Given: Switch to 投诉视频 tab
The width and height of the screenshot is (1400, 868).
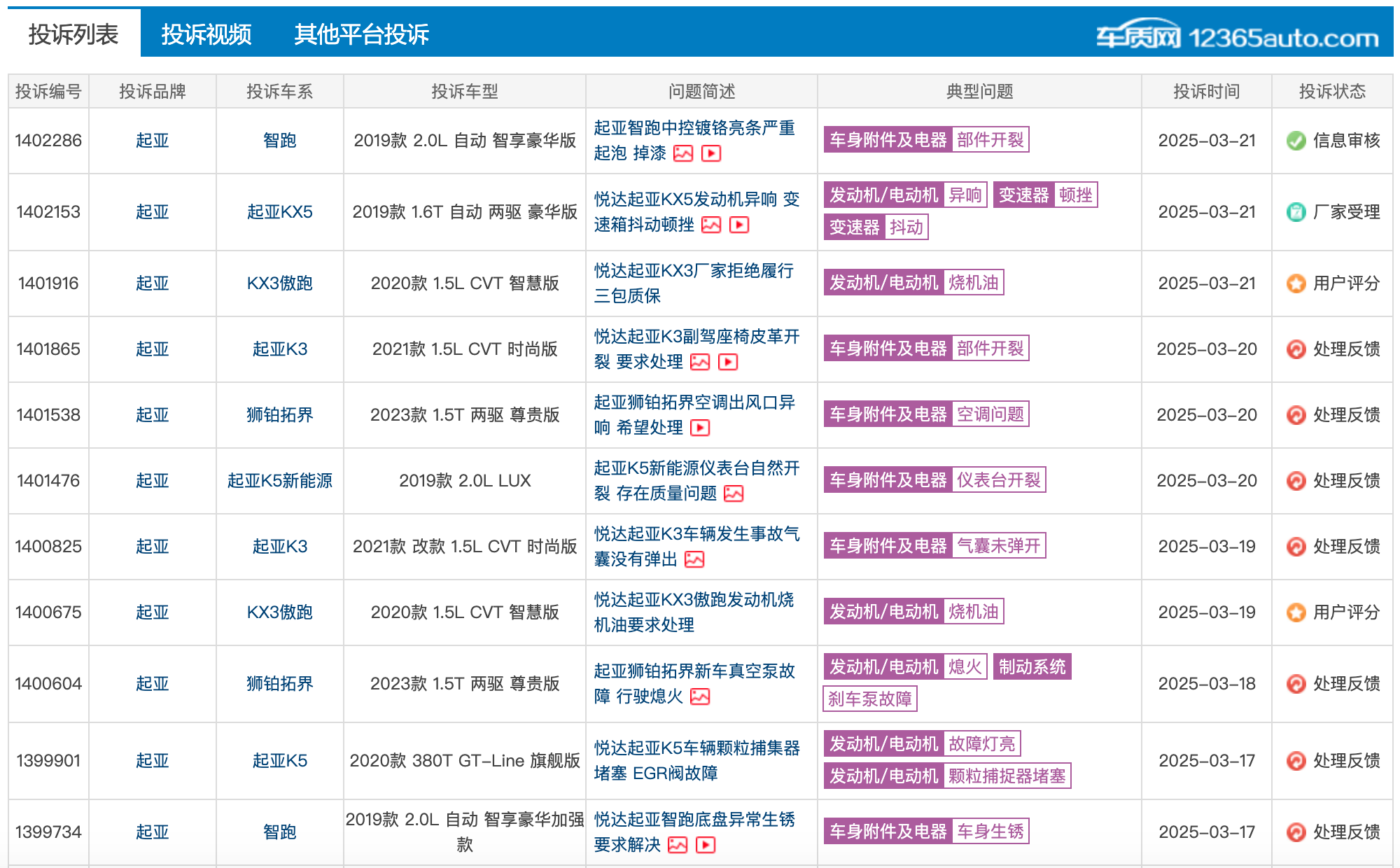Looking at the screenshot, I should coord(206,34).
